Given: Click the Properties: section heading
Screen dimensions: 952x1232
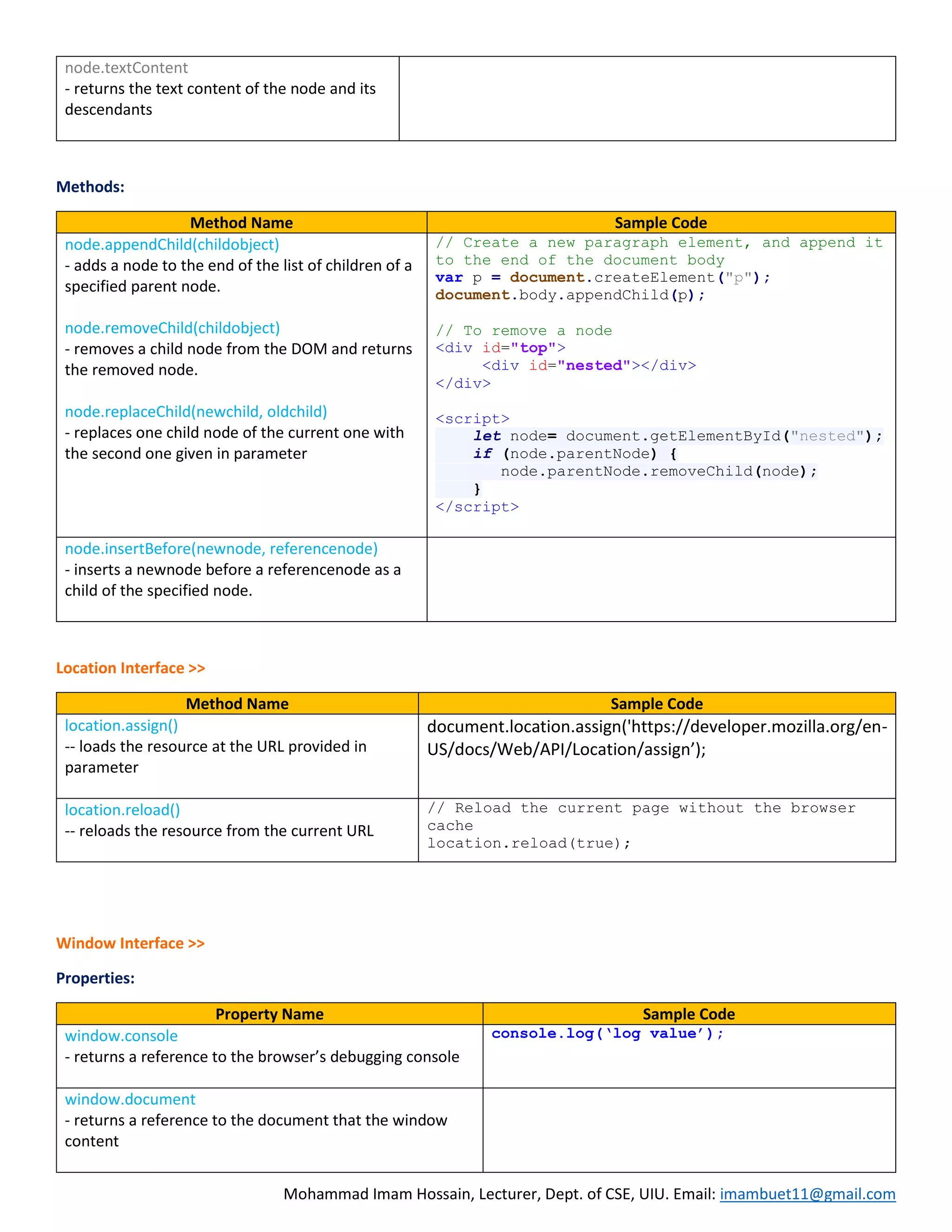Looking at the screenshot, I should click(x=95, y=978).
